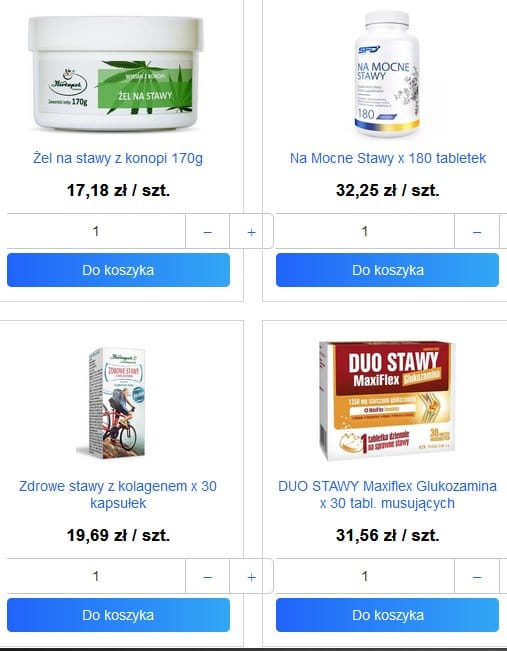
Task: Increase quantity of Zdrowe stawy z kolagenem
Action: (251, 576)
